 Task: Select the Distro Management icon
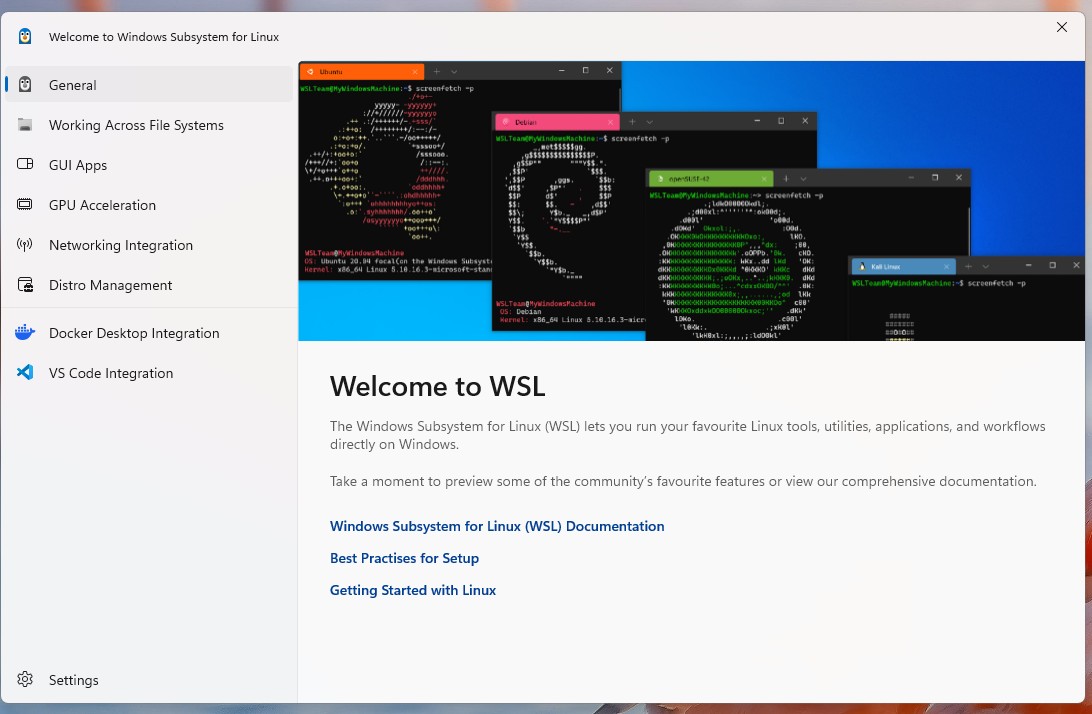(x=26, y=285)
